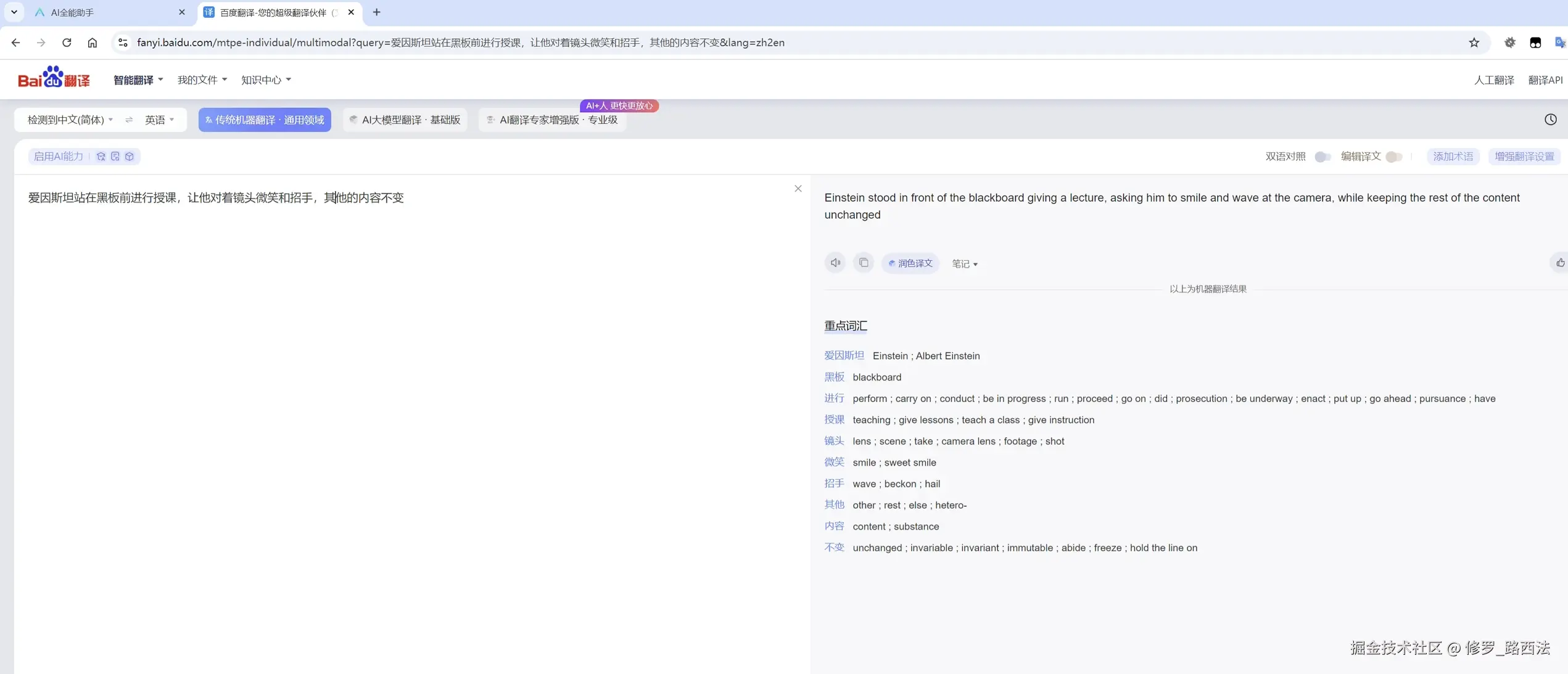Screen dimensions: 1568x674
Task: Select the graduation-cap AI ability icon
Action: [101, 156]
